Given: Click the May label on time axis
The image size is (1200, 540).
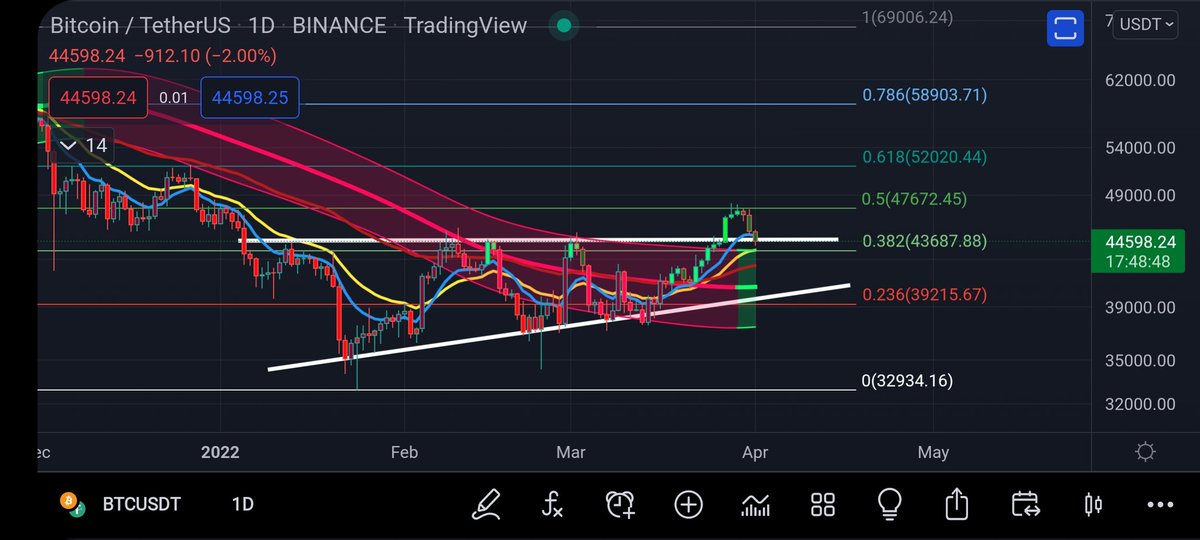Looking at the screenshot, I should point(932,453).
